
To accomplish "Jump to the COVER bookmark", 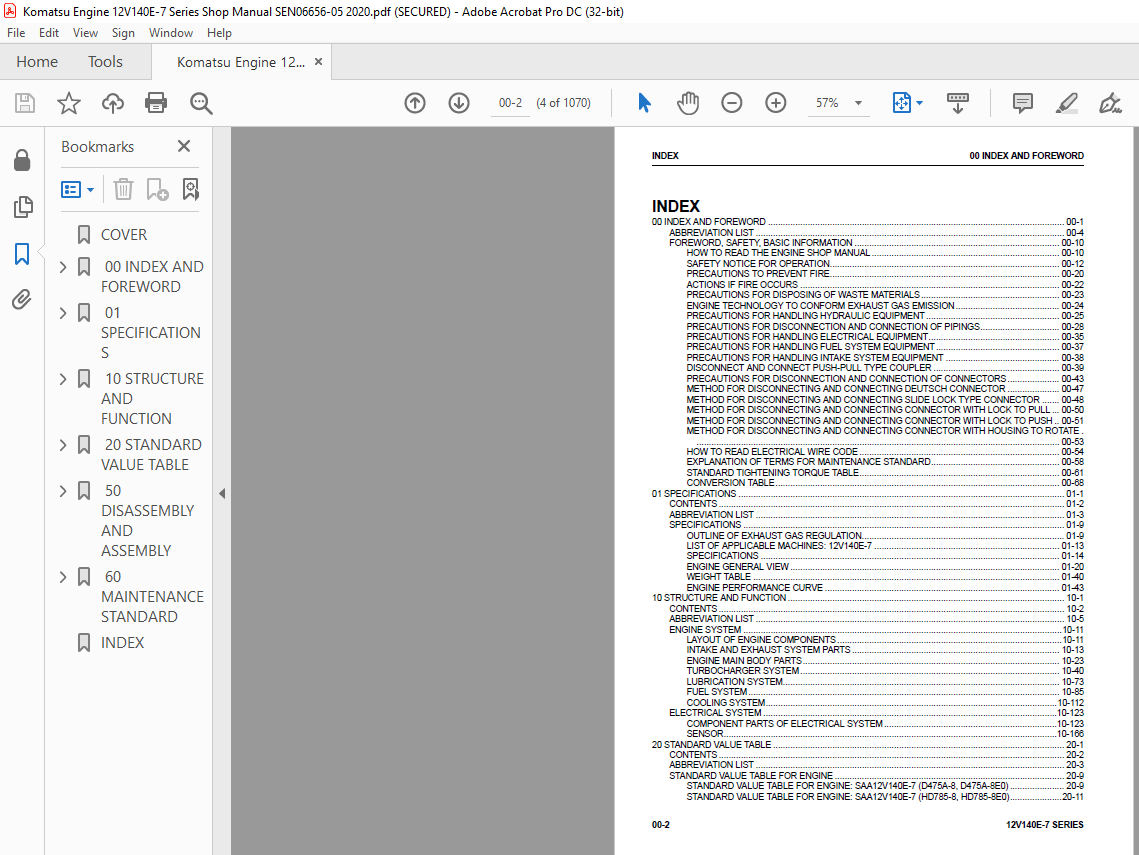I will click(x=123, y=235).
